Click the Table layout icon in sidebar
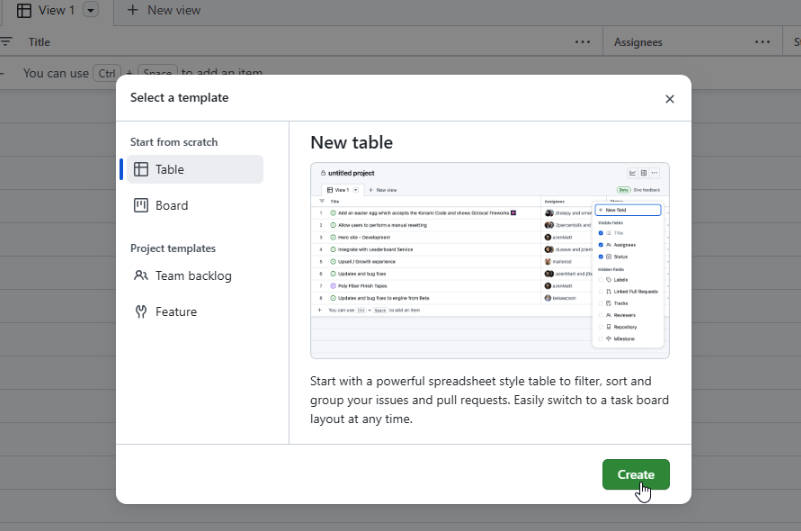Viewport: 801px width, 531px height. [141, 169]
